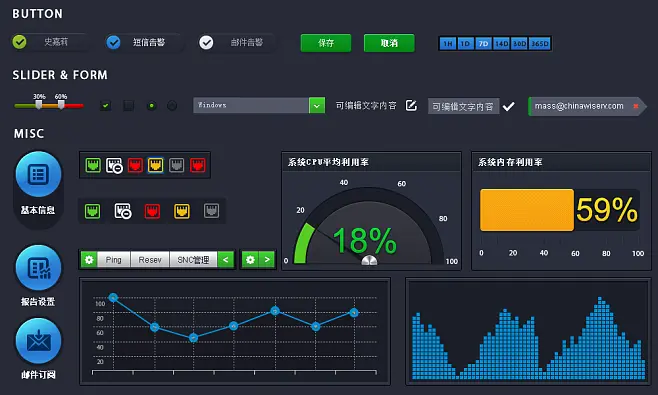Image resolution: width=658 pixels, height=395 pixels.
Task: Click red port icon left of highlighted yellow
Action: click(135, 165)
